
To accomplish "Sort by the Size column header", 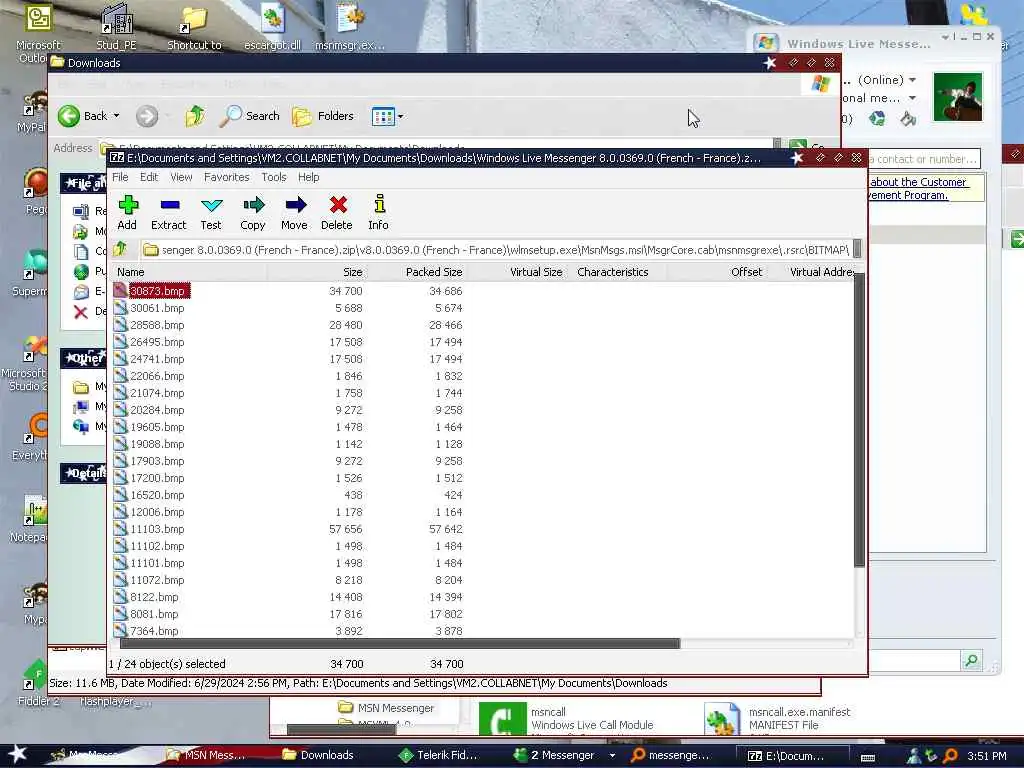I will coord(317,272).
